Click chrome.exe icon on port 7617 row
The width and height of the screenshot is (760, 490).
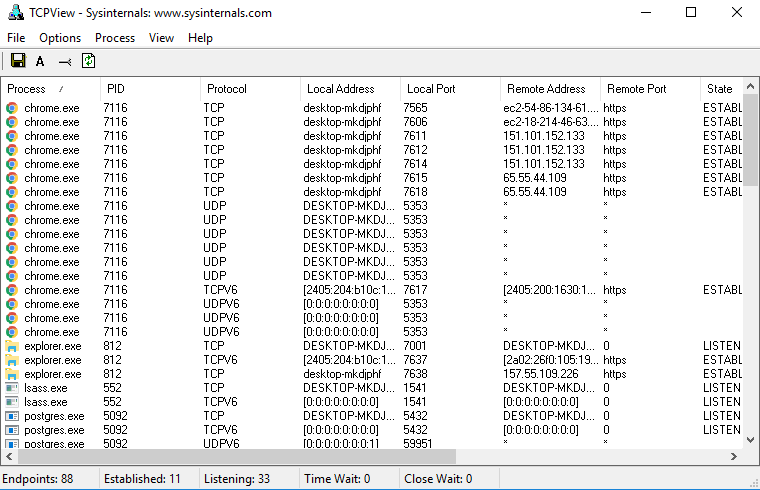point(12,290)
